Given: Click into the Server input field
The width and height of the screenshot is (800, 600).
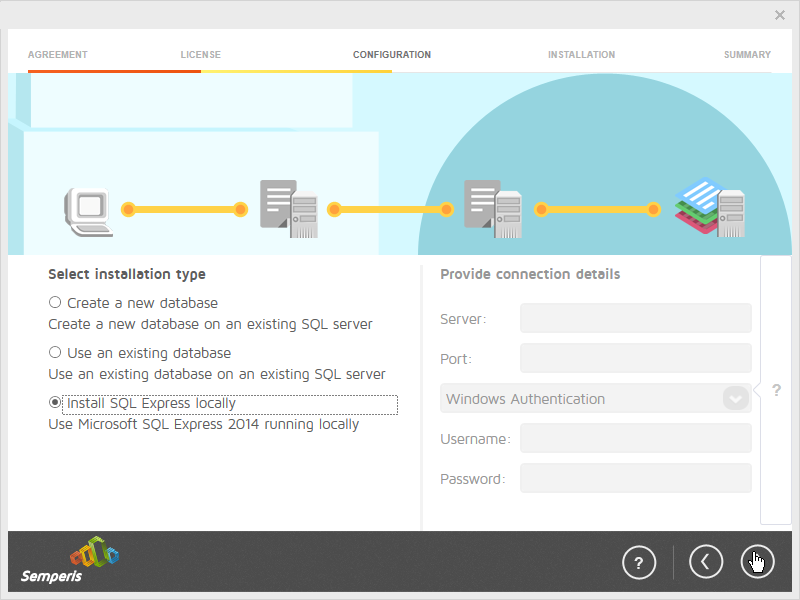Looking at the screenshot, I should (x=635, y=319).
